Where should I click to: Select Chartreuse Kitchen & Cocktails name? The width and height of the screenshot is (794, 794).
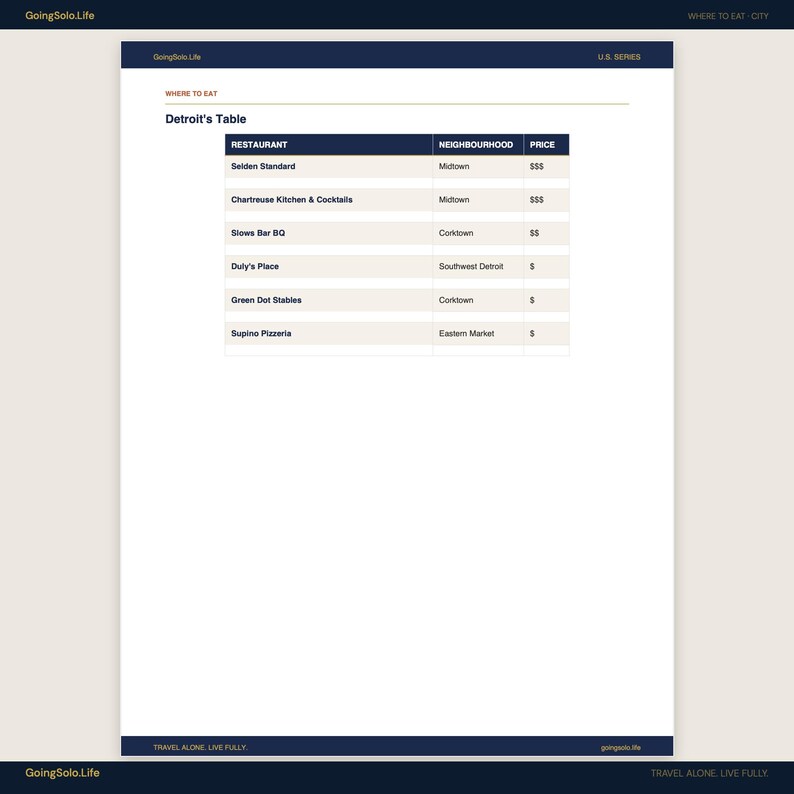tap(292, 200)
